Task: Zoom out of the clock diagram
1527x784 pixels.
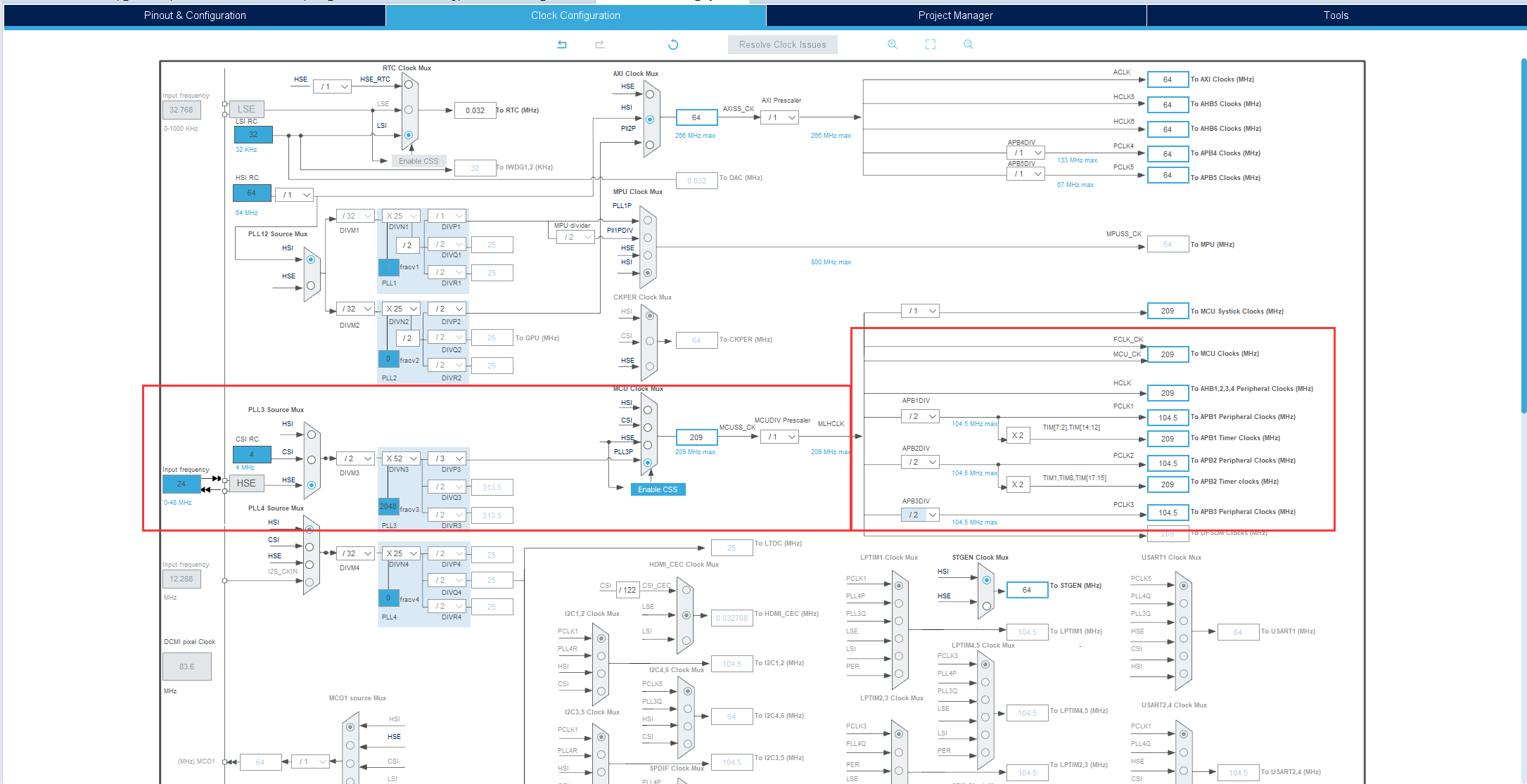Action: (x=968, y=44)
